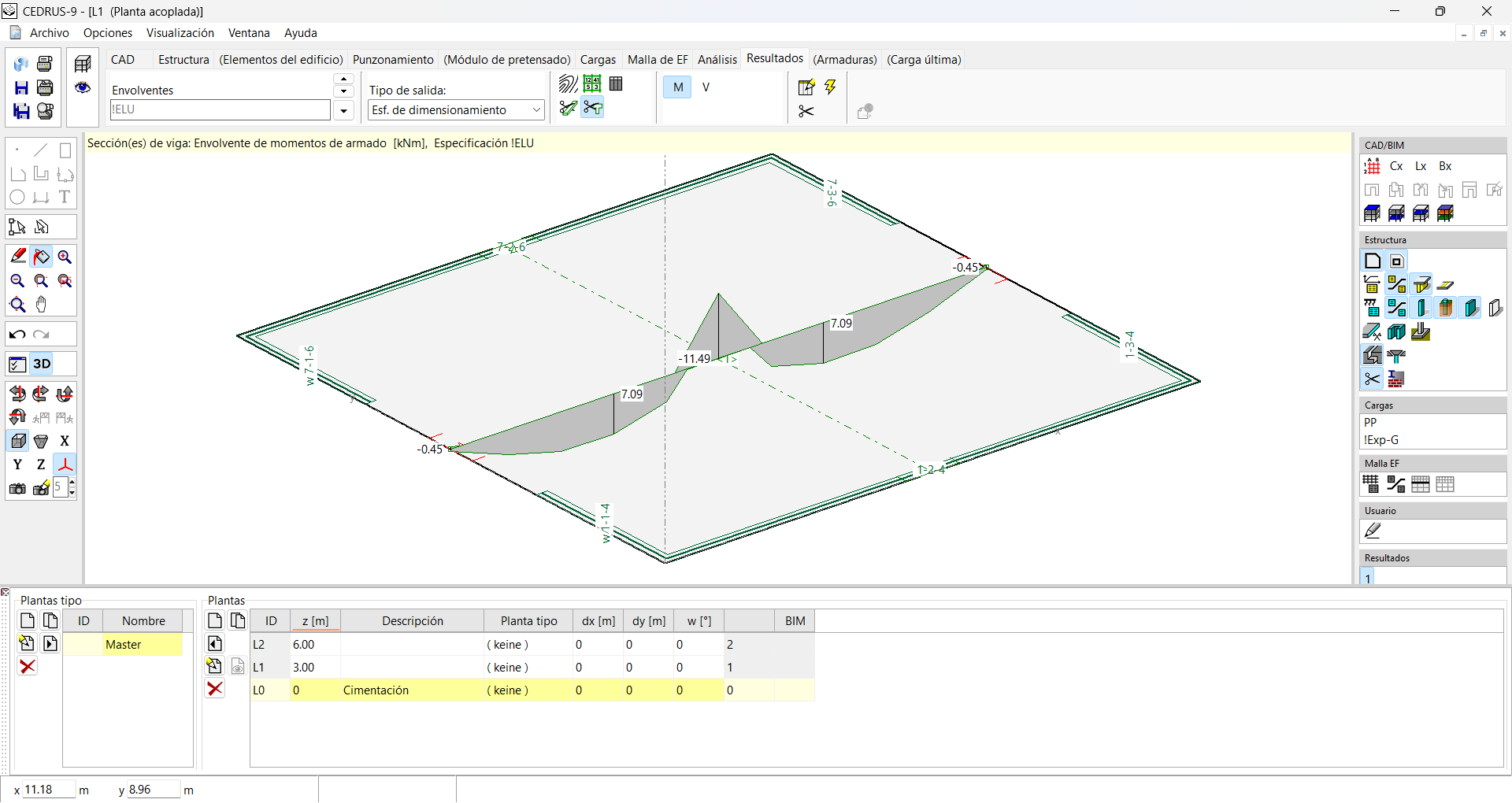1512x803 pixels.
Task: Open Visualización menu
Action: [x=180, y=33]
